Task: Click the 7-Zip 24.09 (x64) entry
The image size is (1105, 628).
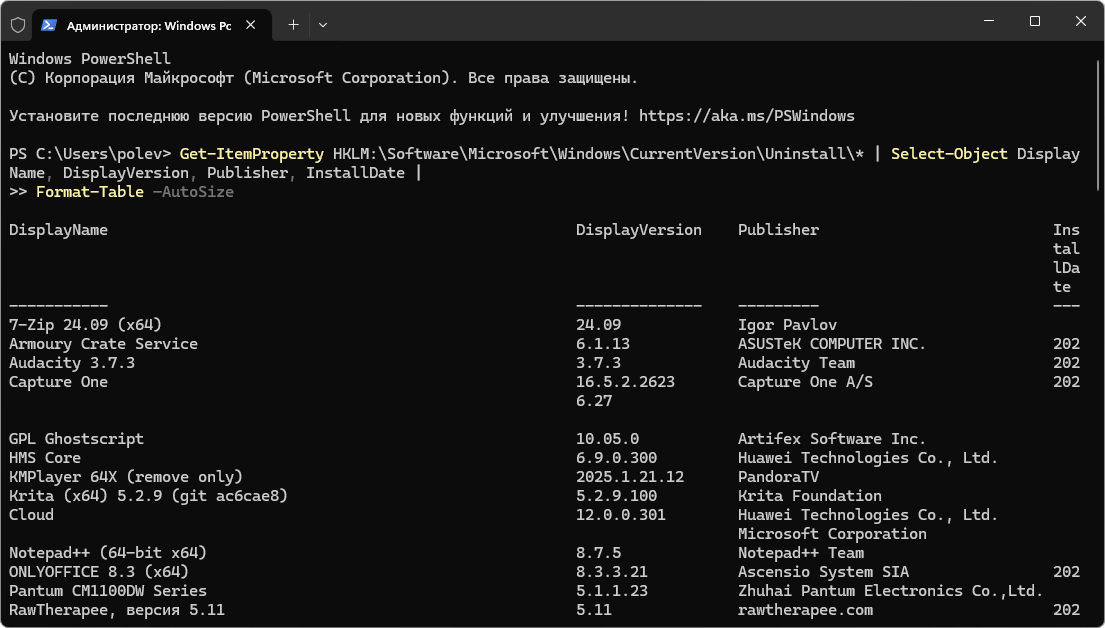Action: pos(85,325)
